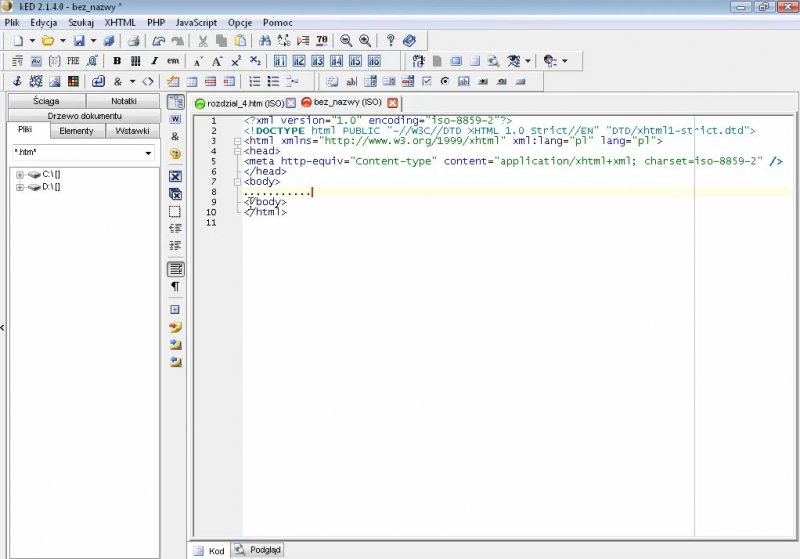Click the printer icon
This screenshot has height=559, width=800.
coord(133,41)
